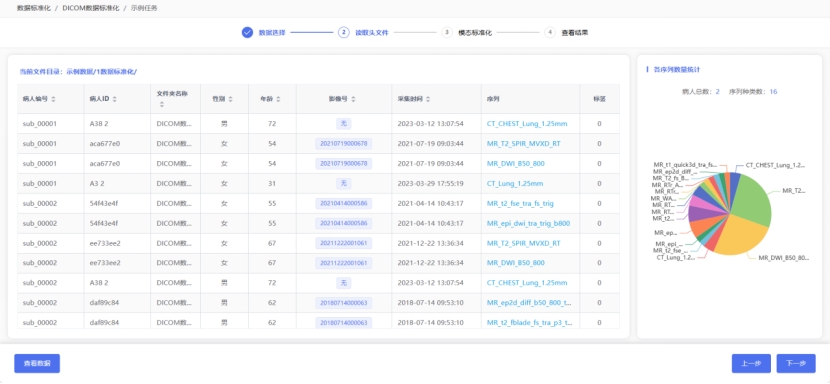Sort by 影像号 column sort icon

(353, 99)
